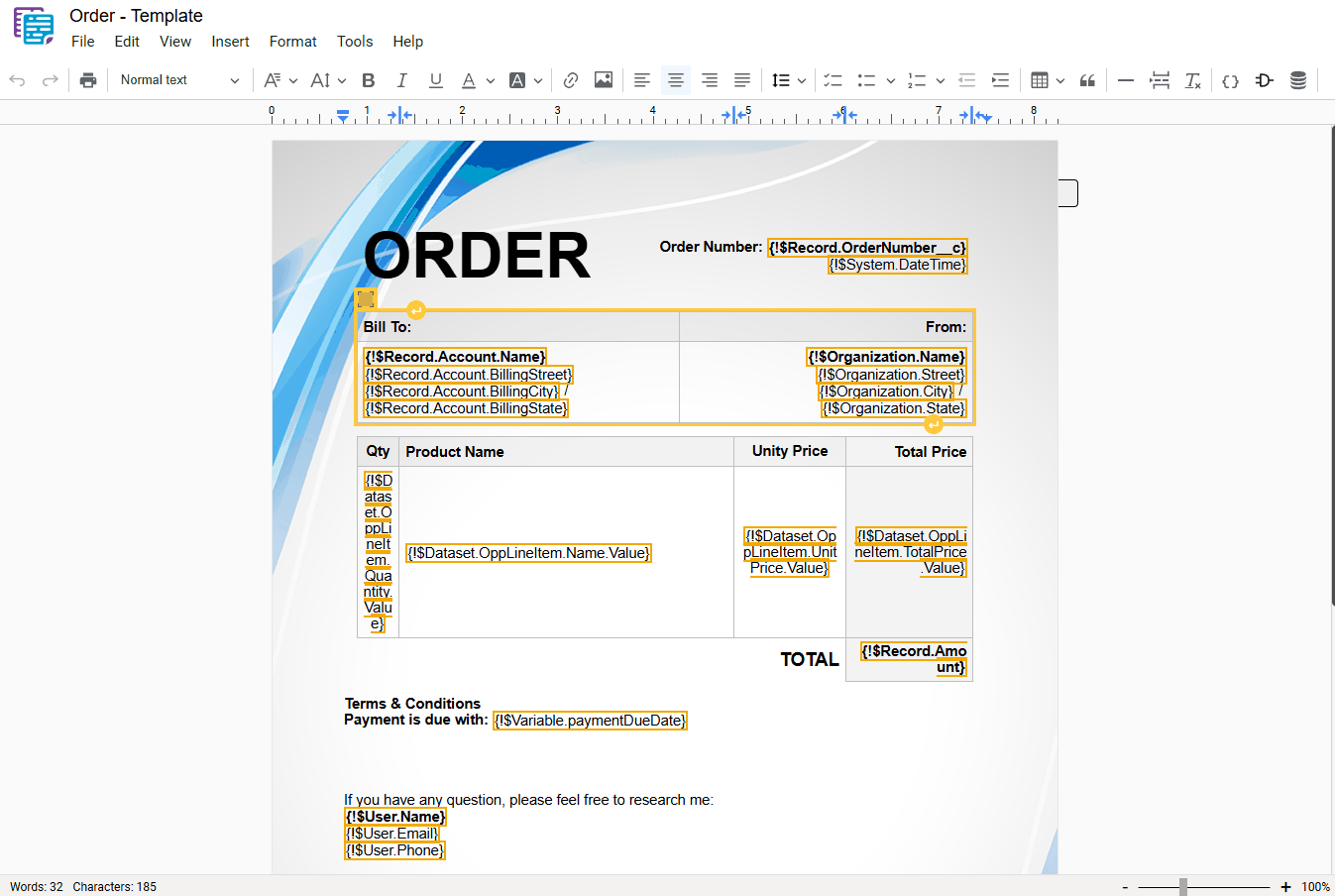Open the font size dropdown
The height and width of the screenshot is (896, 1335).
[x=328, y=80]
